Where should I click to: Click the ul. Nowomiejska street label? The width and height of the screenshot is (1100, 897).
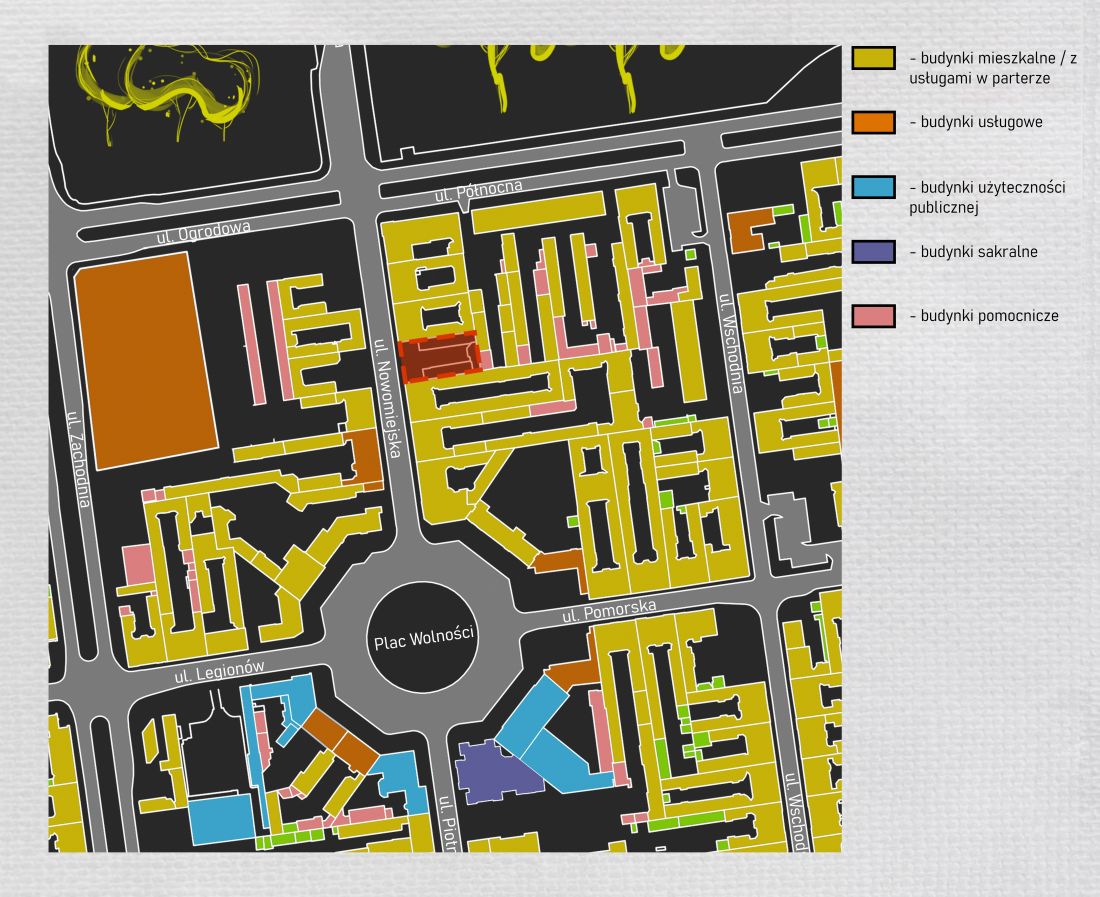click(388, 399)
